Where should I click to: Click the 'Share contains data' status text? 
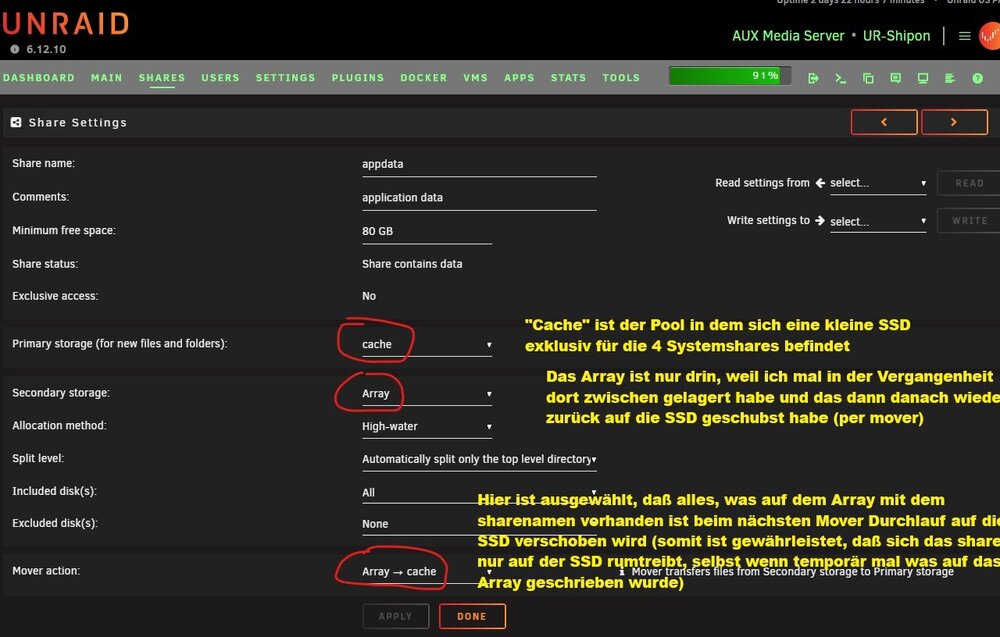(412, 264)
